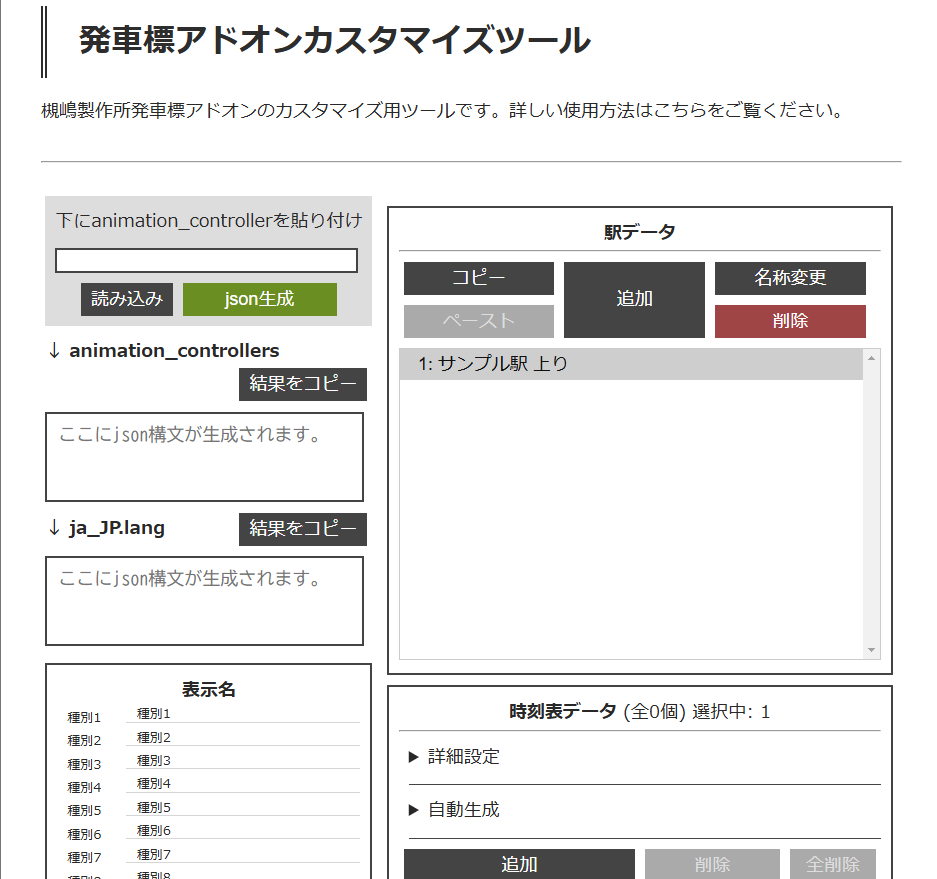The image size is (937, 879).
Task: Copy the ja_JP.lang result
Action: tap(302, 529)
